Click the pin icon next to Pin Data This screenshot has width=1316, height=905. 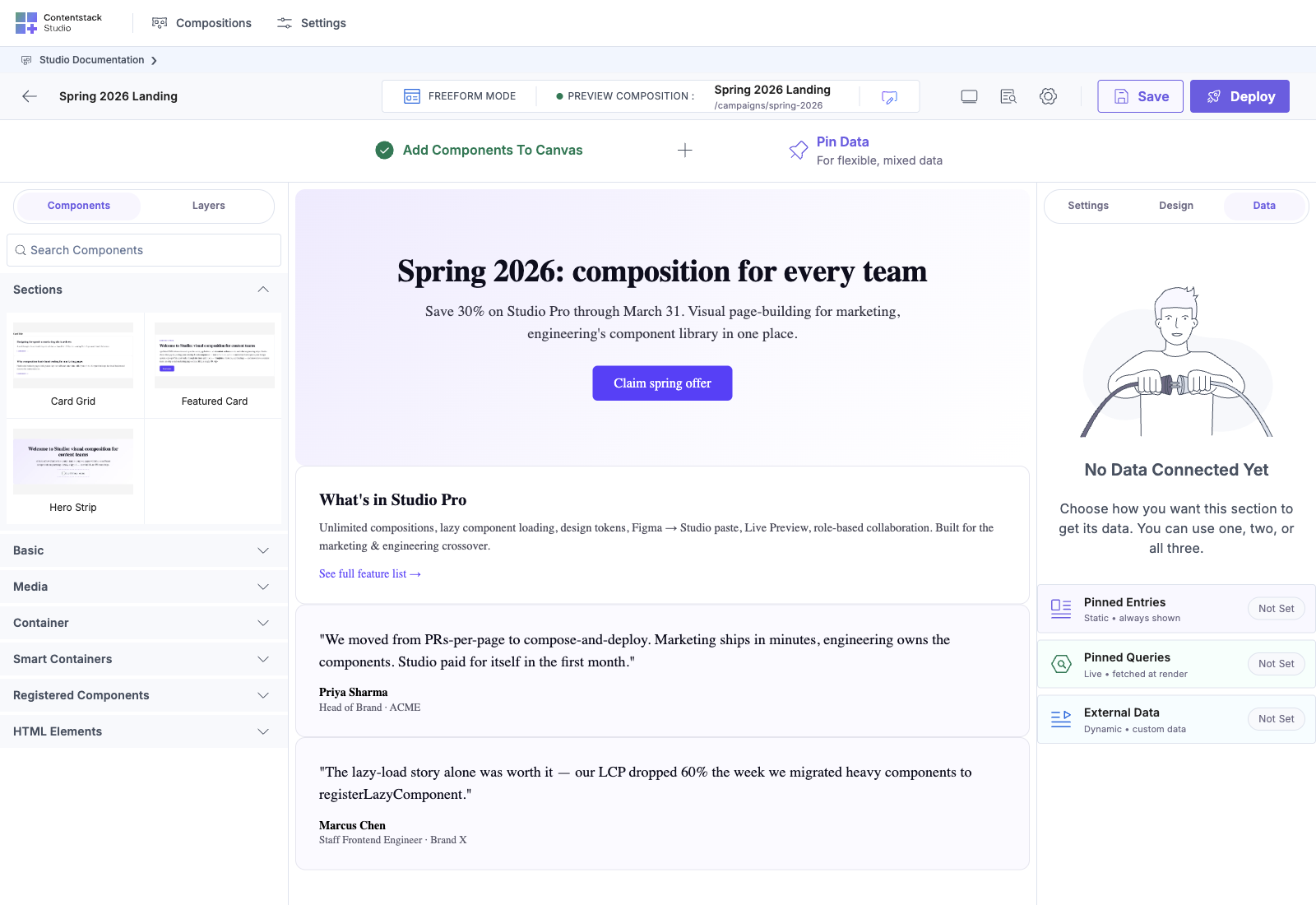[798, 150]
